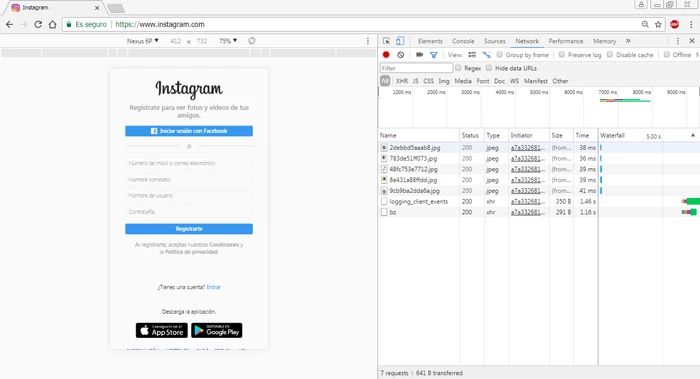Screen dimensions: 700x379
Task: Click the network Filter text field
Action: [x=416, y=68]
